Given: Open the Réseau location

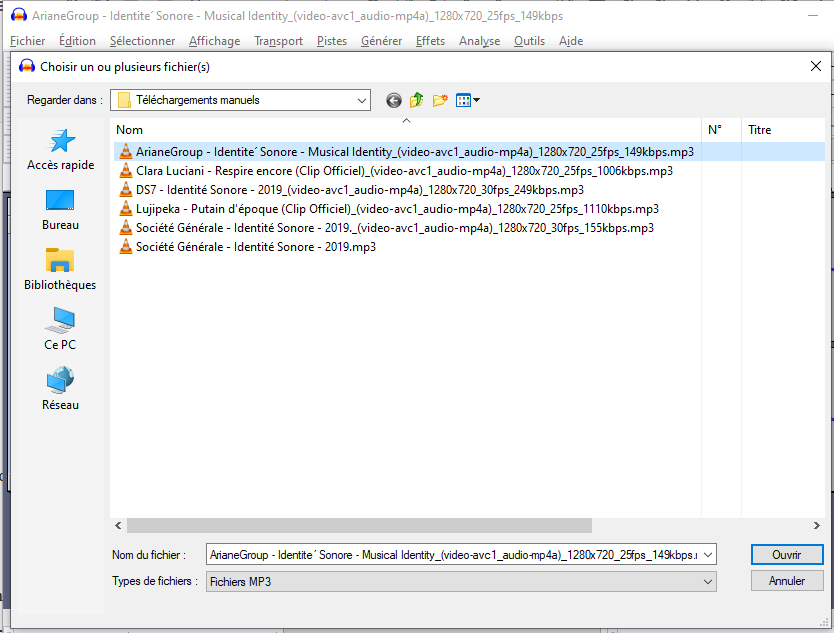Looking at the screenshot, I should click(61, 389).
